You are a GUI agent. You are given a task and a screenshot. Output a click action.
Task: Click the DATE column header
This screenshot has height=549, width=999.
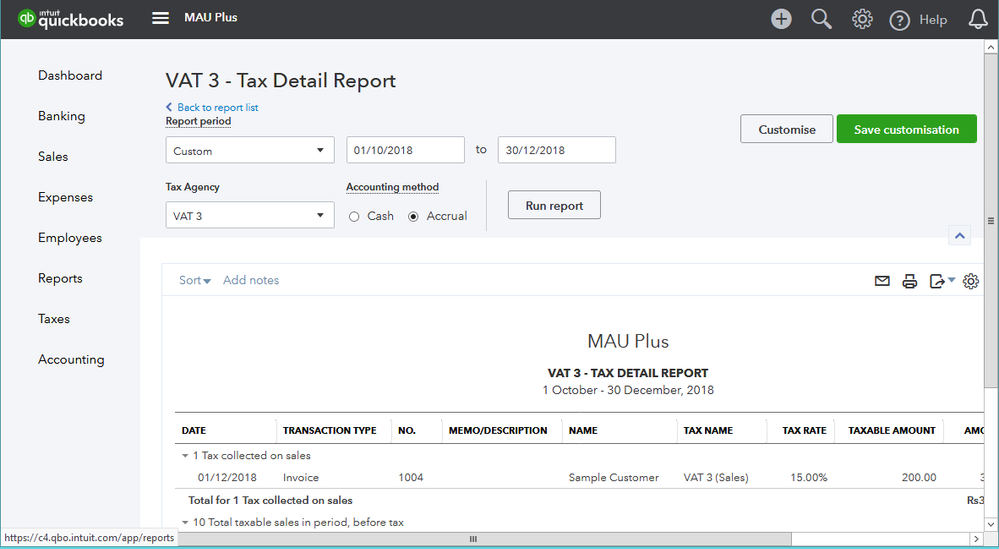194,431
